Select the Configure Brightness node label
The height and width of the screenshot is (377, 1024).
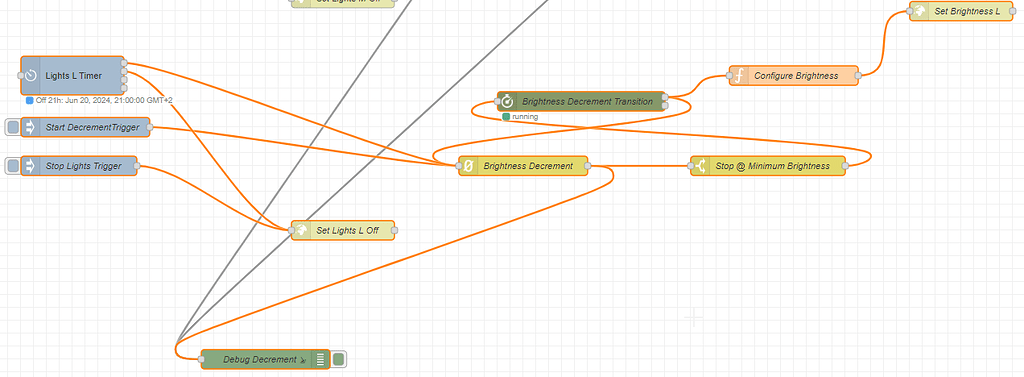[796, 76]
